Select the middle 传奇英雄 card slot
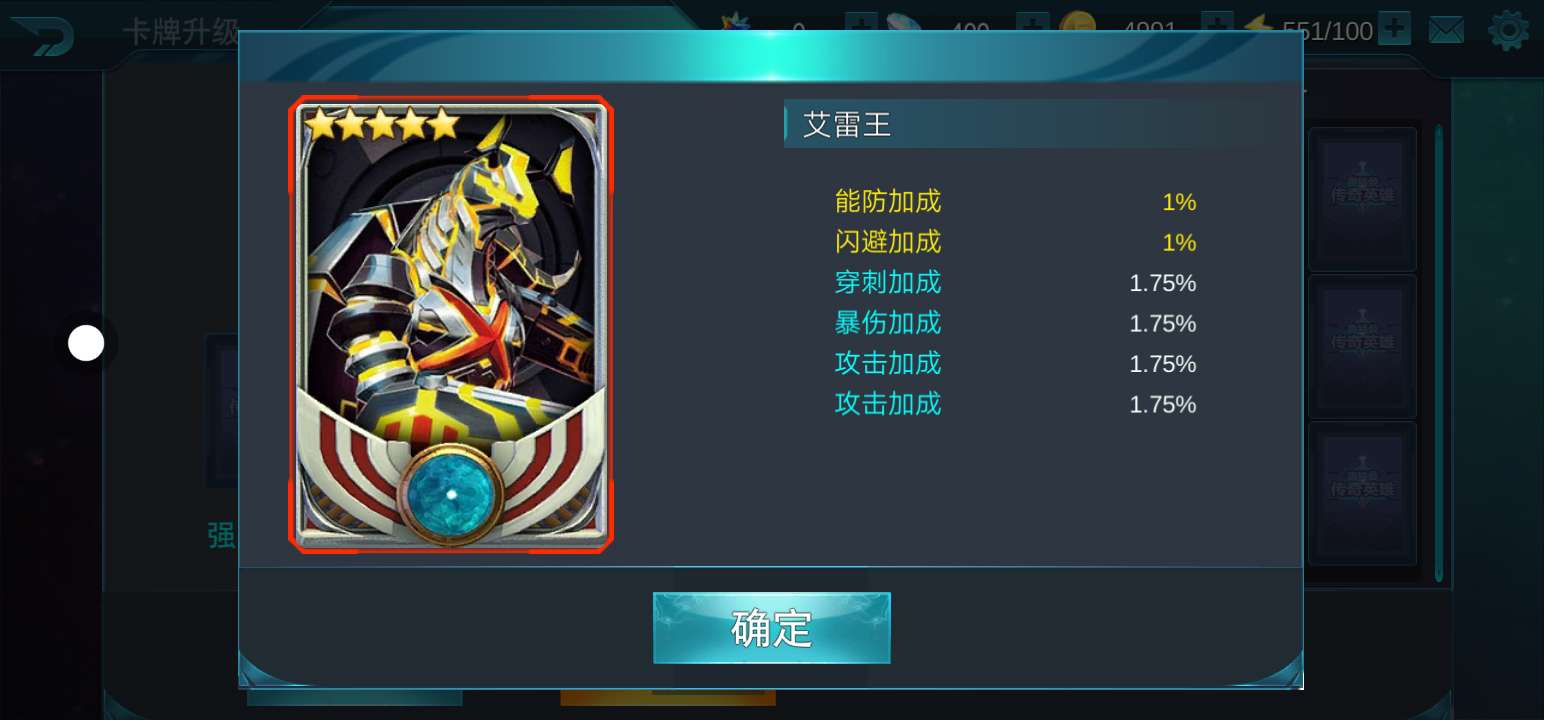Image resolution: width=1544 pixels, height=720 pixels. coord(1362,346)
